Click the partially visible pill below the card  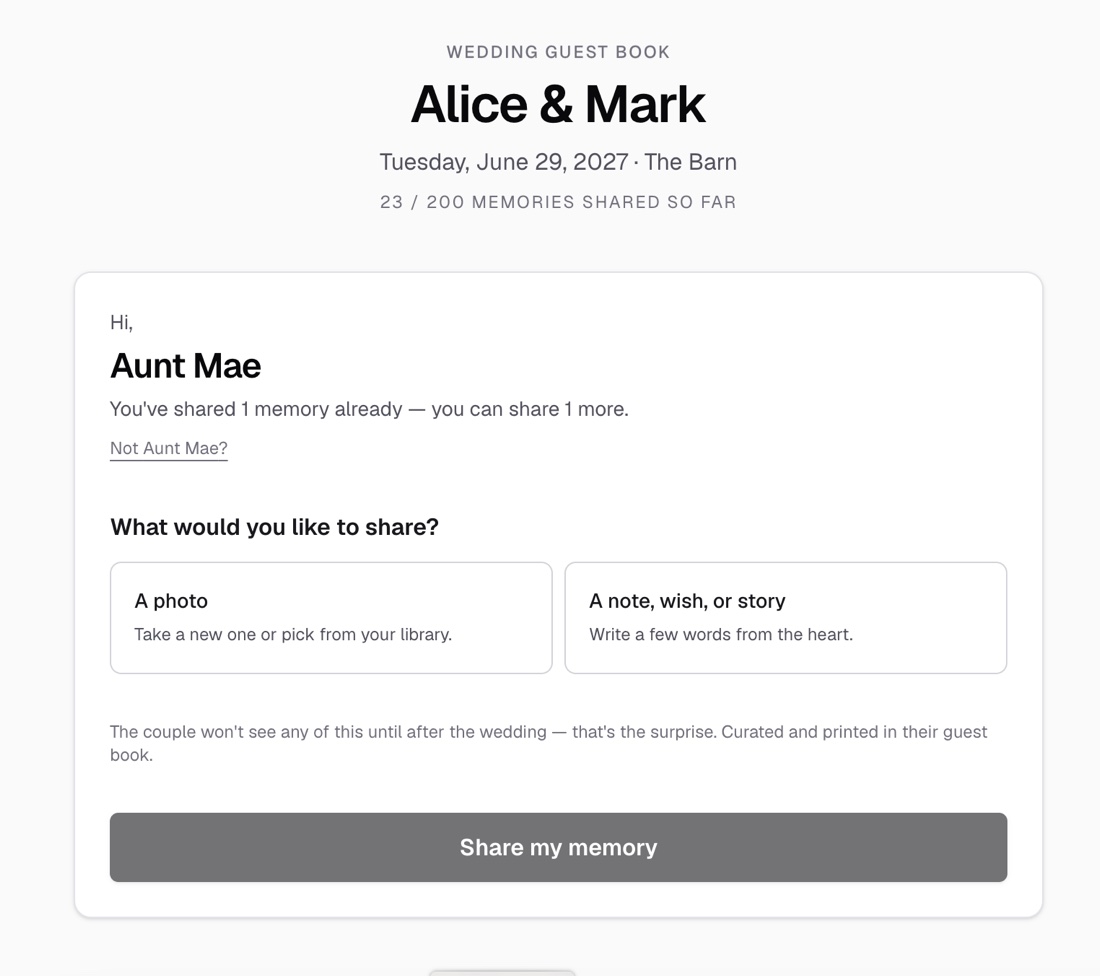click(502, 973)
